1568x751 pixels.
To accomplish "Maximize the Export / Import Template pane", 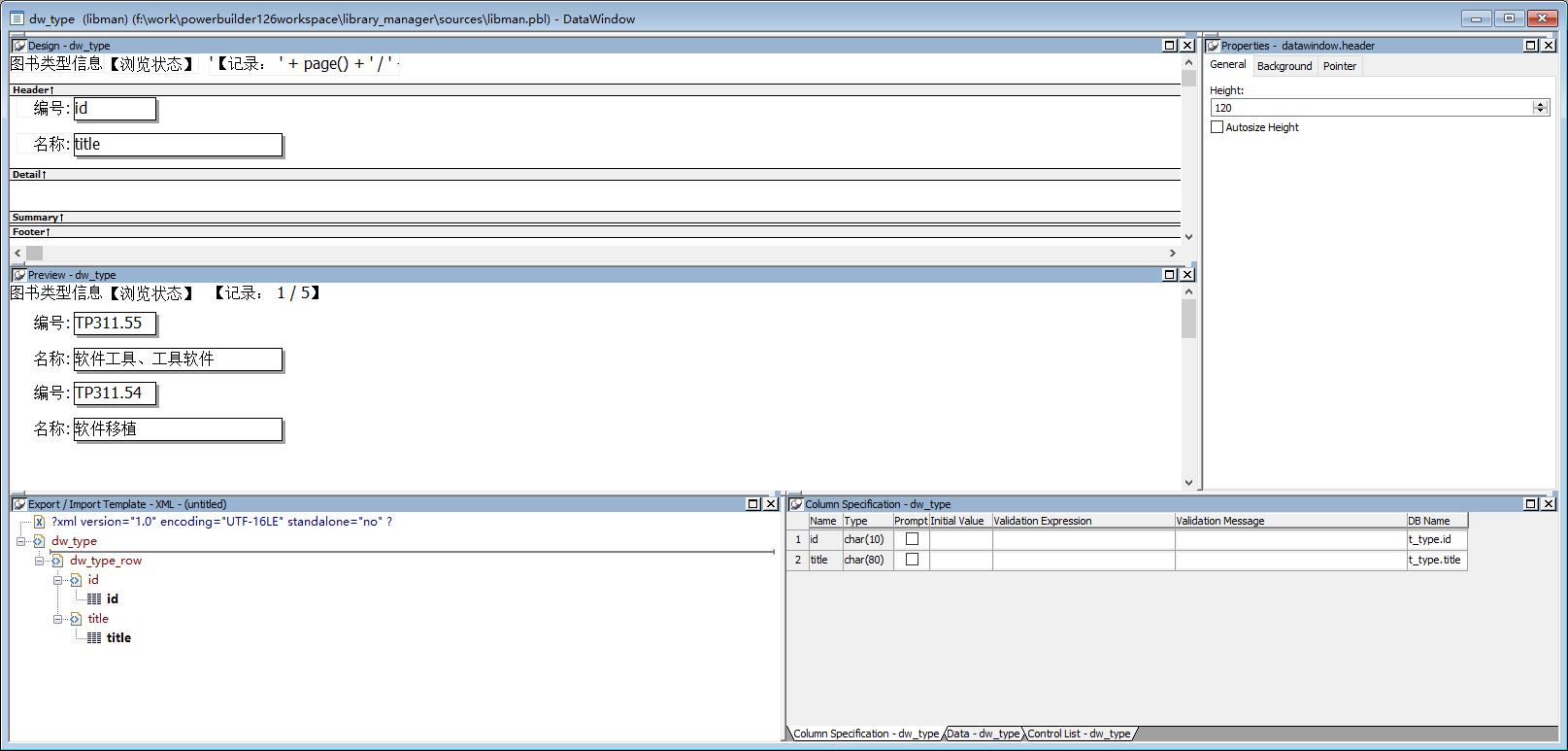I will click(x=753, y=504).
